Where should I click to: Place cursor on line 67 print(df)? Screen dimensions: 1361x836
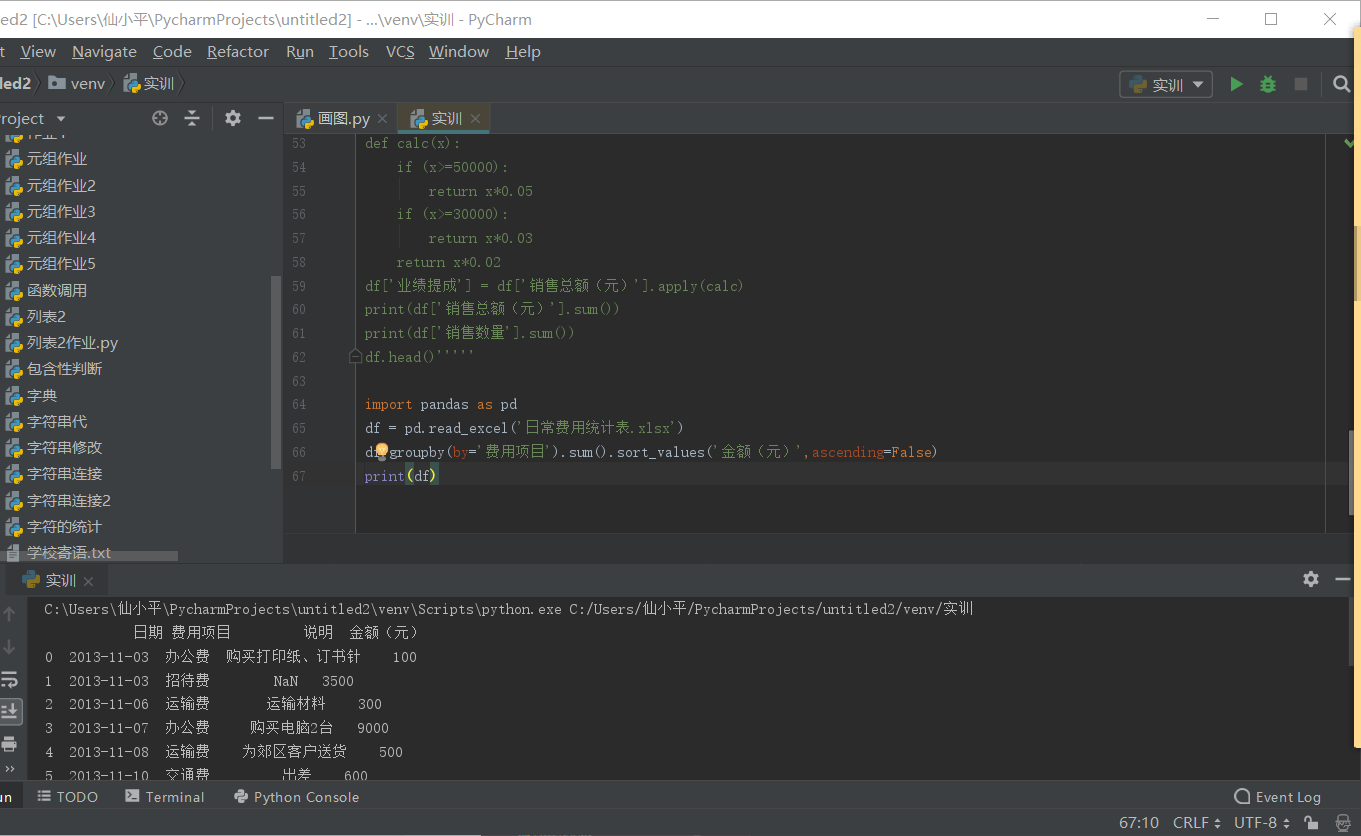pyautogui.click(x=401, y=476)
